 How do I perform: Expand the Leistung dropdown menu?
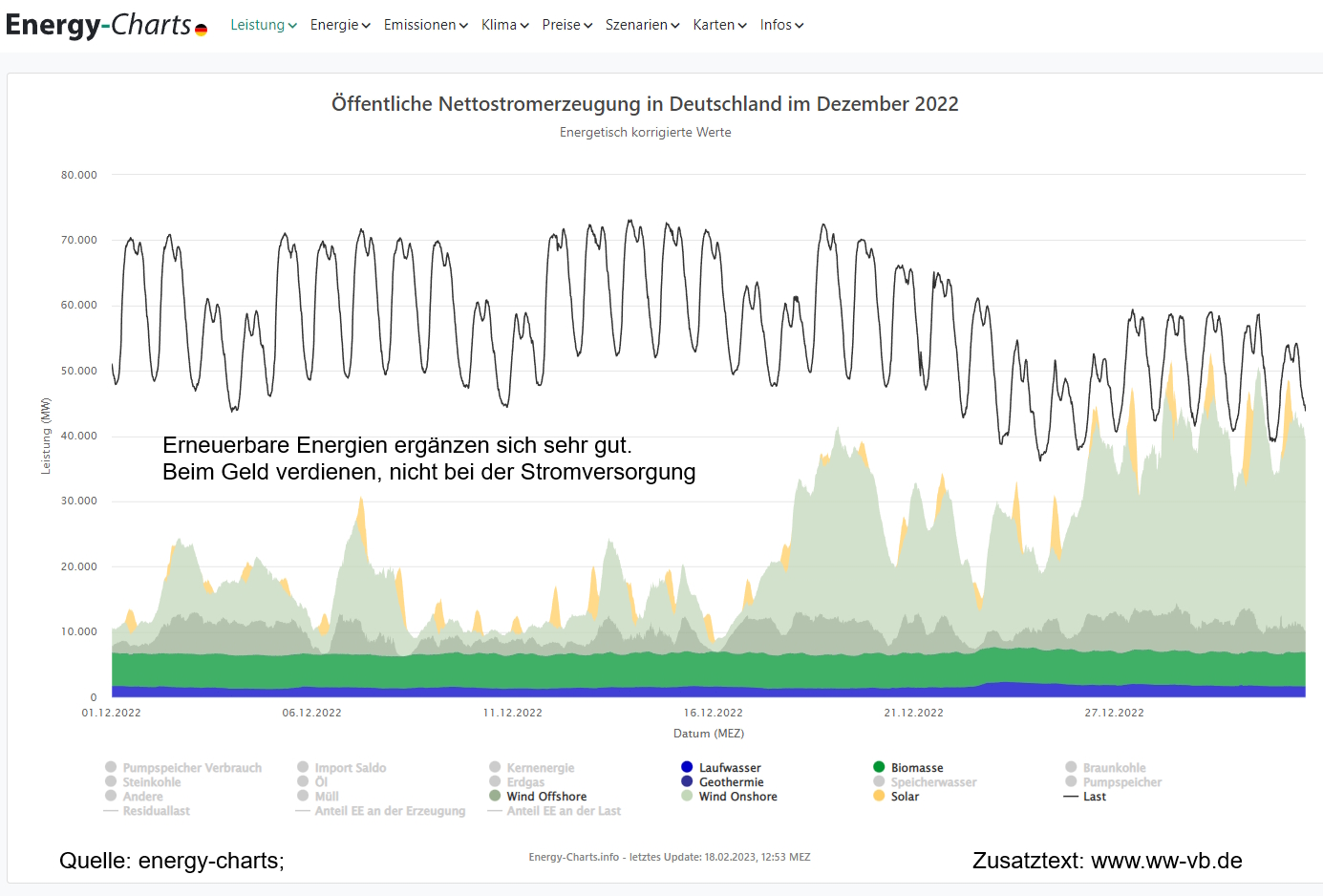pos(264,25)
